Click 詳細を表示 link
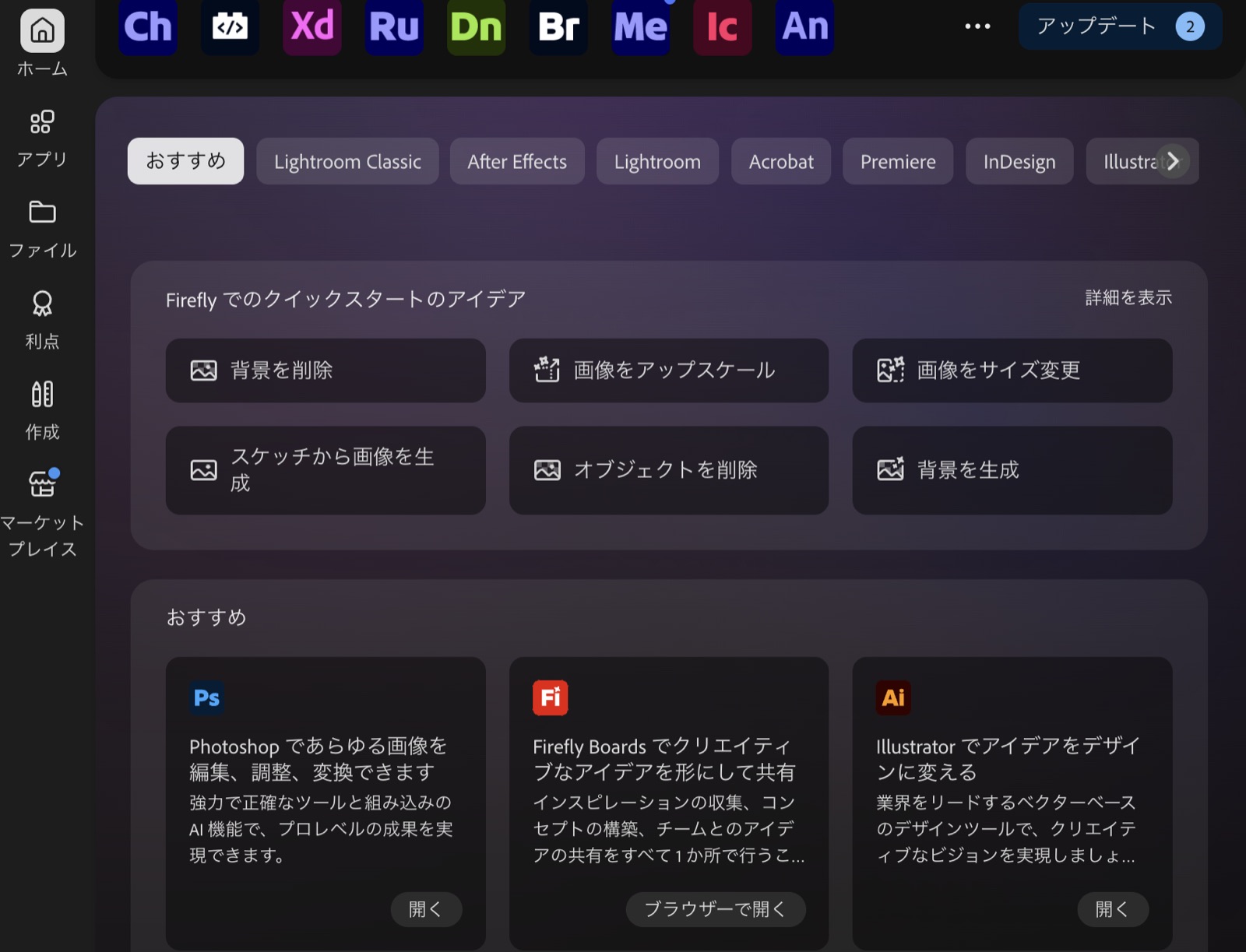Image resolution: width=1246 pixels, height=952 pixels. tap(1128, 297)
